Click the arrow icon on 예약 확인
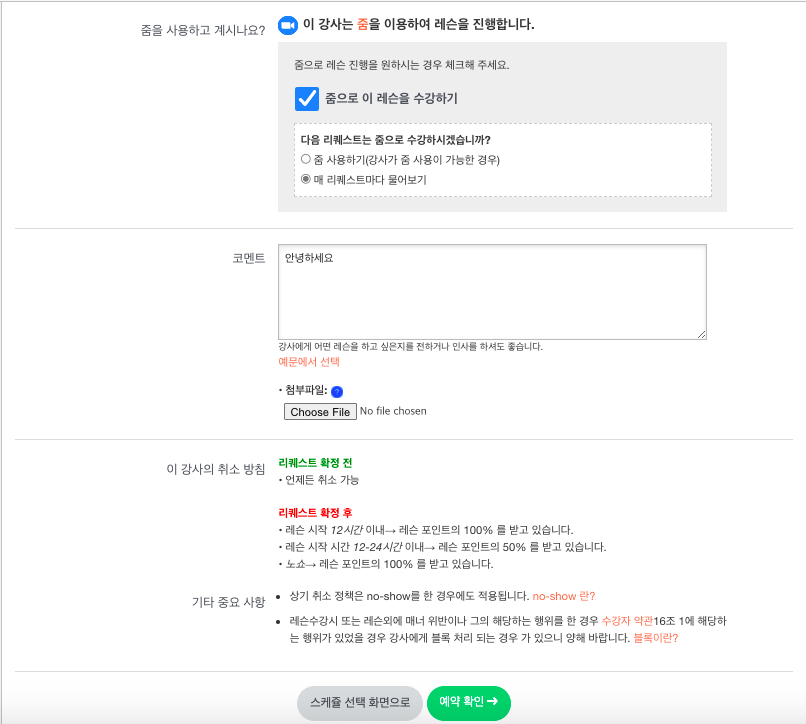This screenshot has width=806, height=724. [492, 701]
